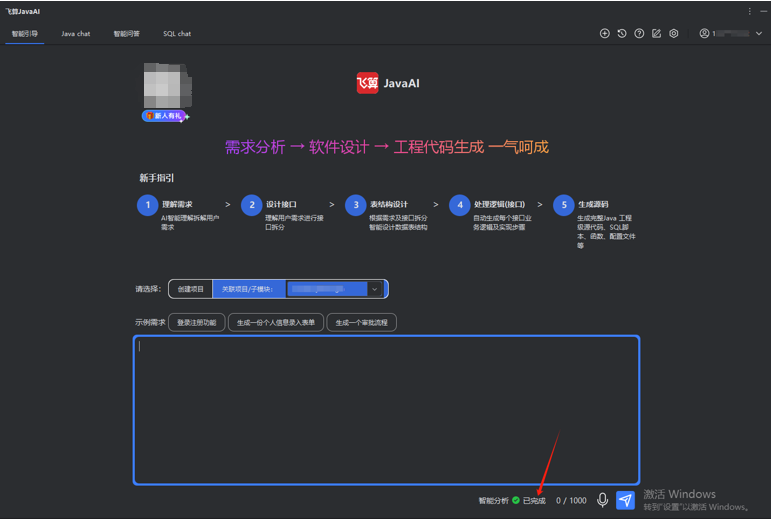Click the edit/feedback pencil icon
Viewport: 771px width, 519px height.
[656, 33]
